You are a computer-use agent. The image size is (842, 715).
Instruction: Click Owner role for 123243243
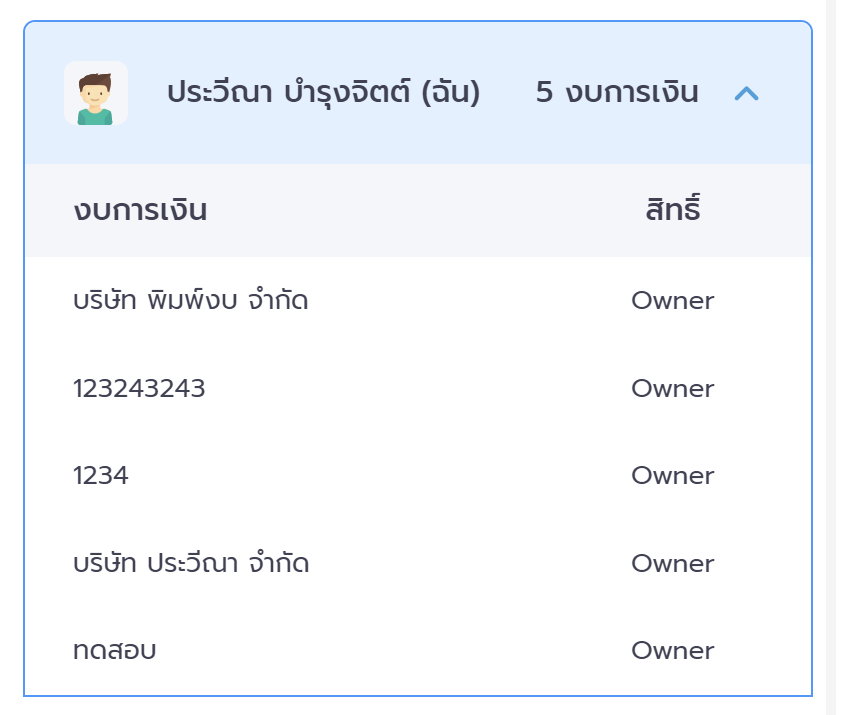pyautogui.click(x=672, y=388)
